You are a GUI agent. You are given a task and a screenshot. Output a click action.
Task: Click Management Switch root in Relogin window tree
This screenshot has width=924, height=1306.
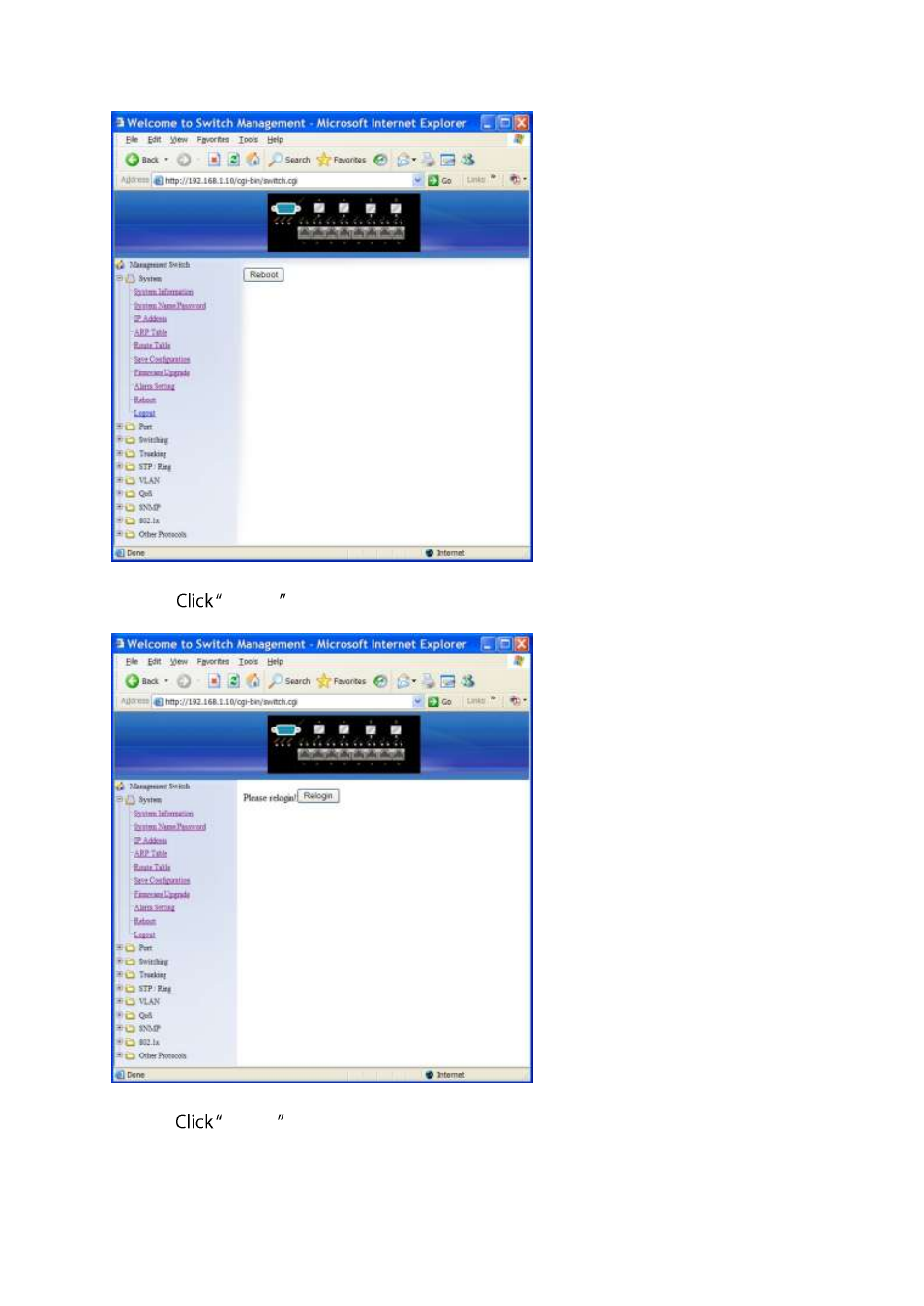[x=159, y=787]
